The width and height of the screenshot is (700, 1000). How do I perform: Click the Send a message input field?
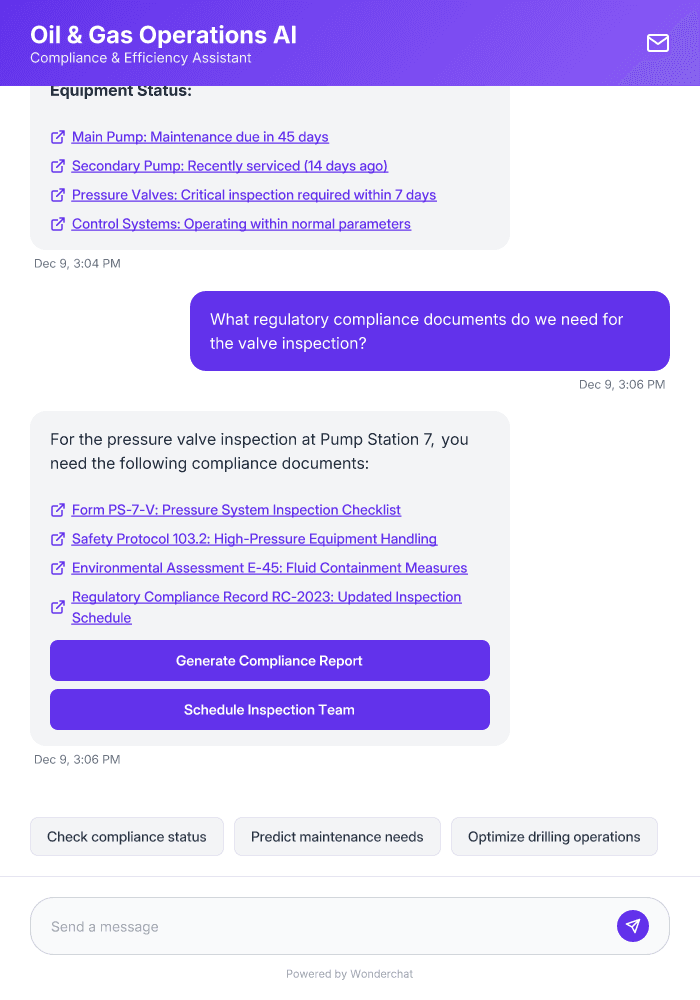tap(300, 926)
